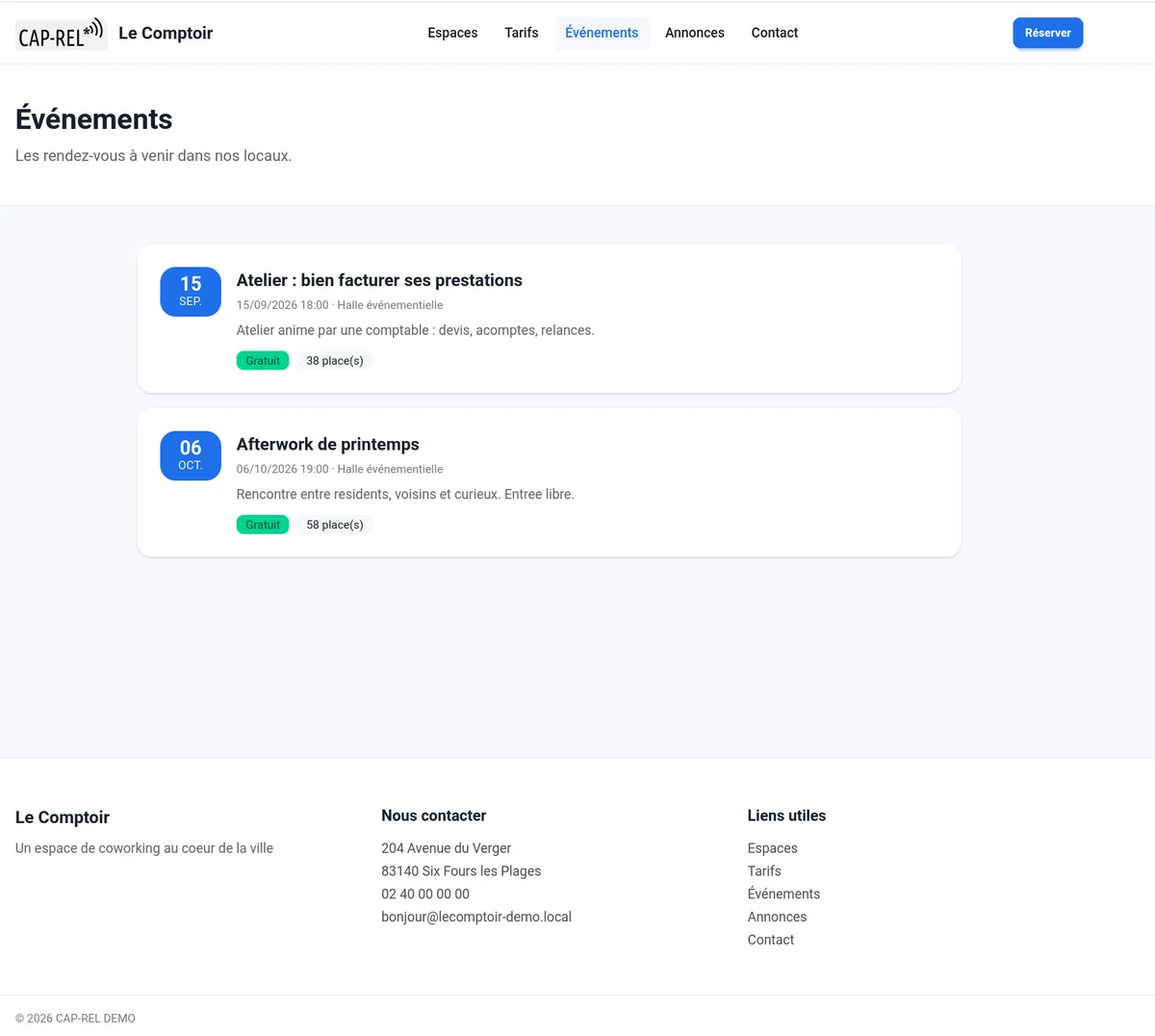Click the Gratuit tag on the Afterwork event
The height and width of the screenshot is (1036, 1155).
pos(263,525)
